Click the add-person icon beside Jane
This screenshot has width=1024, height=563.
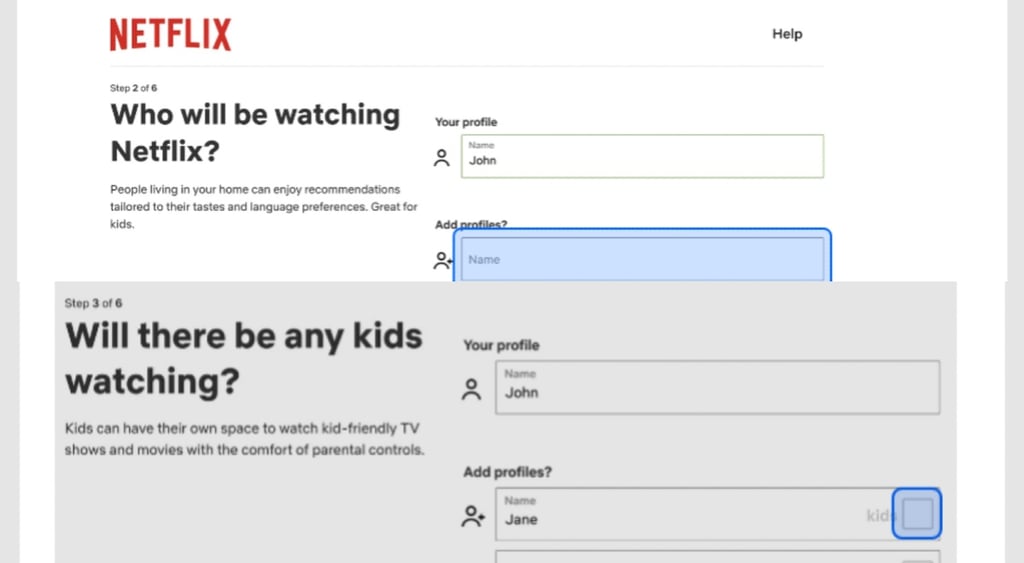point(473,516)
